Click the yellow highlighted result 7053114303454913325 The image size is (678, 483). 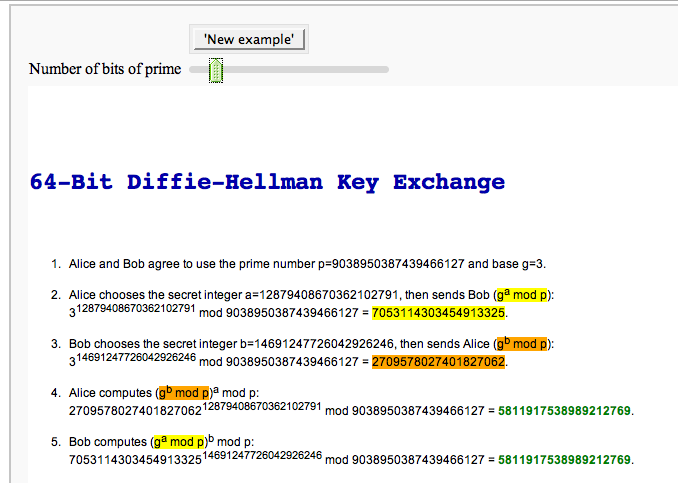pyautogui.click(x=439, y=313)
